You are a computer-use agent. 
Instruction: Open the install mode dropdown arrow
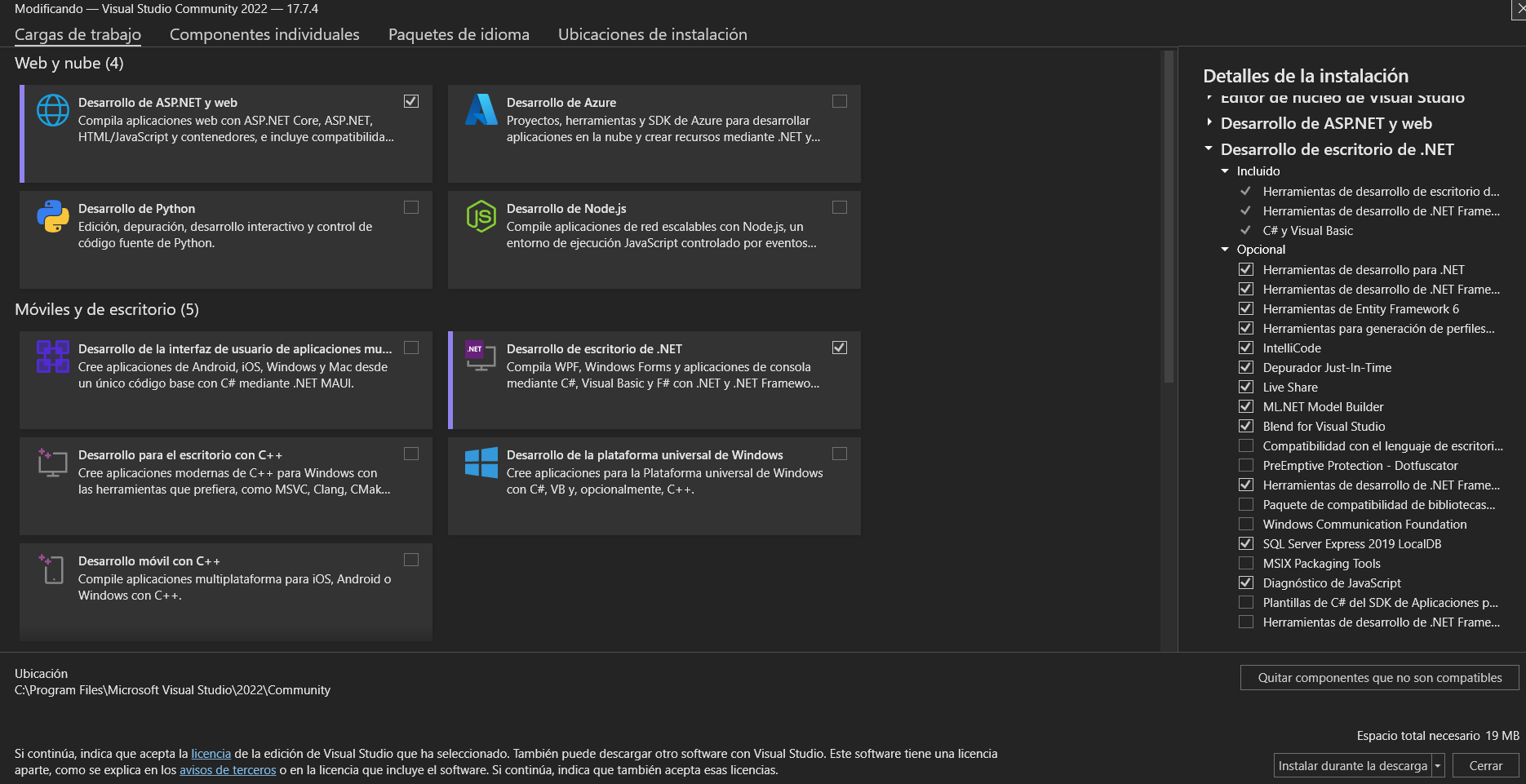(x=1438, y=766)
